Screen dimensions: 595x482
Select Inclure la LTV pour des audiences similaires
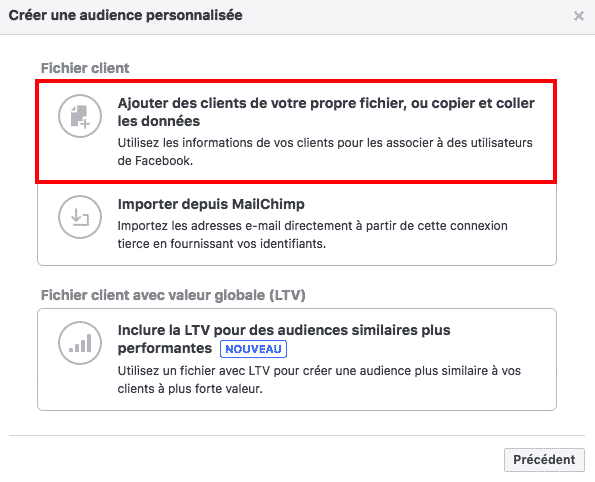coord(297,359)
